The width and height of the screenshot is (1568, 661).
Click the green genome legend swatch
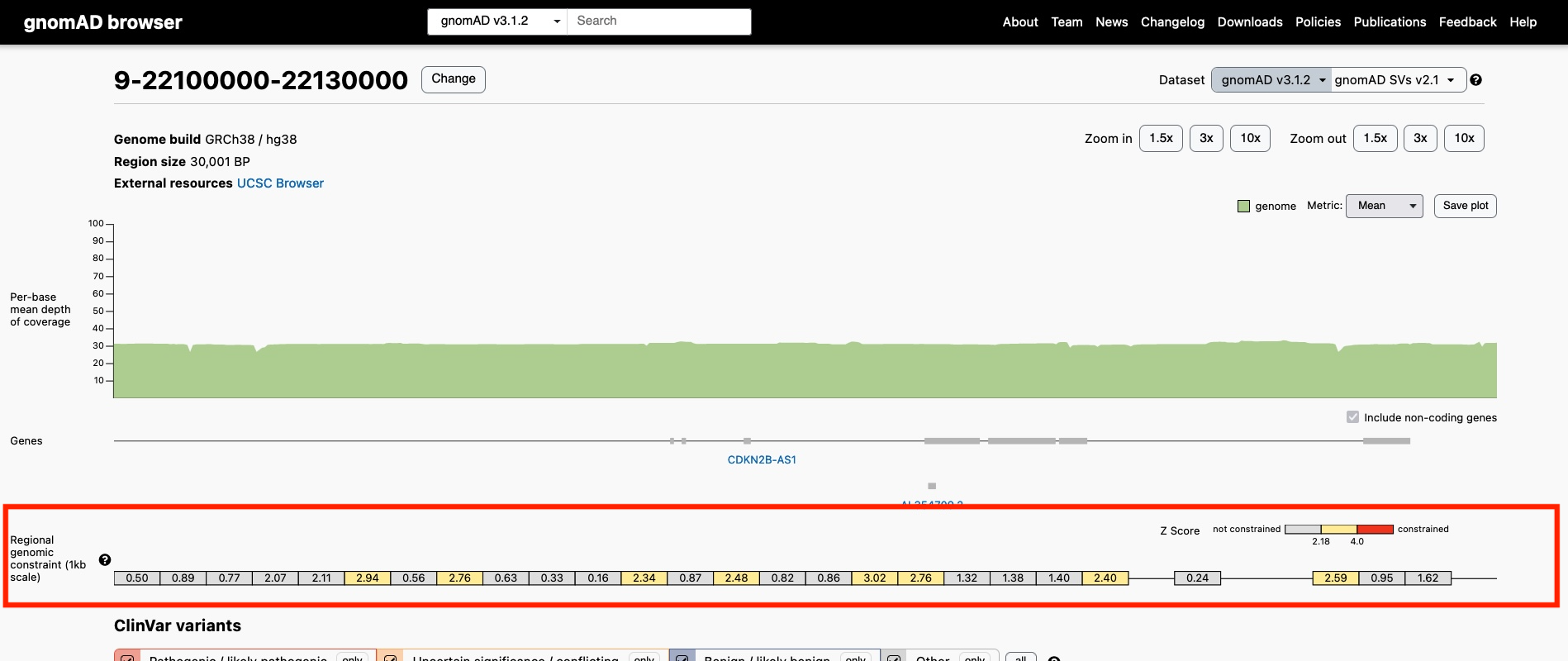[x=1243, y=206]
